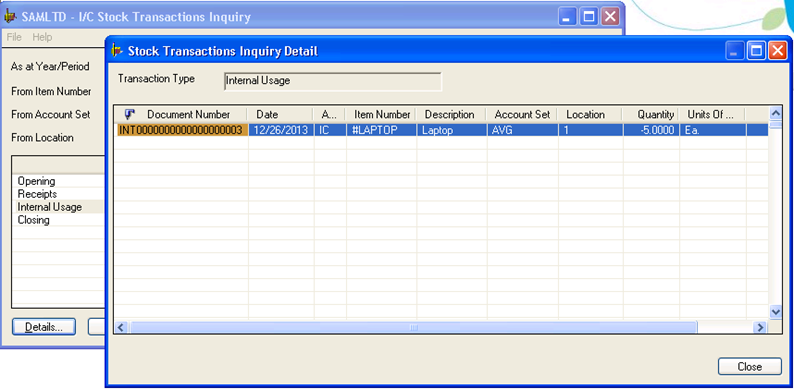Select Receipts row in Inquiry window

pos(37,194)
